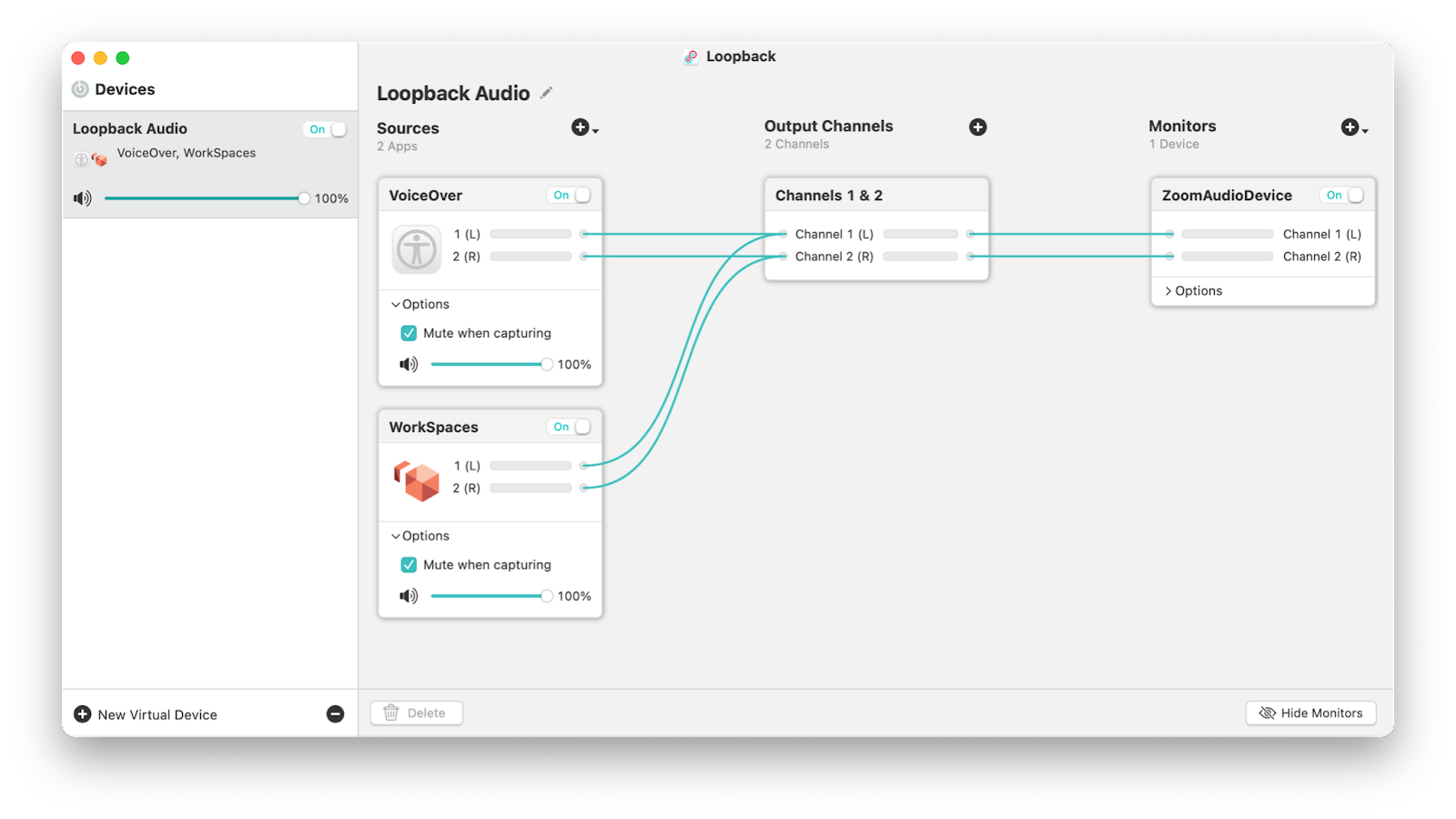Select the Channels 1 & 2 block title

pyautogui.click(x=829, y=196)
